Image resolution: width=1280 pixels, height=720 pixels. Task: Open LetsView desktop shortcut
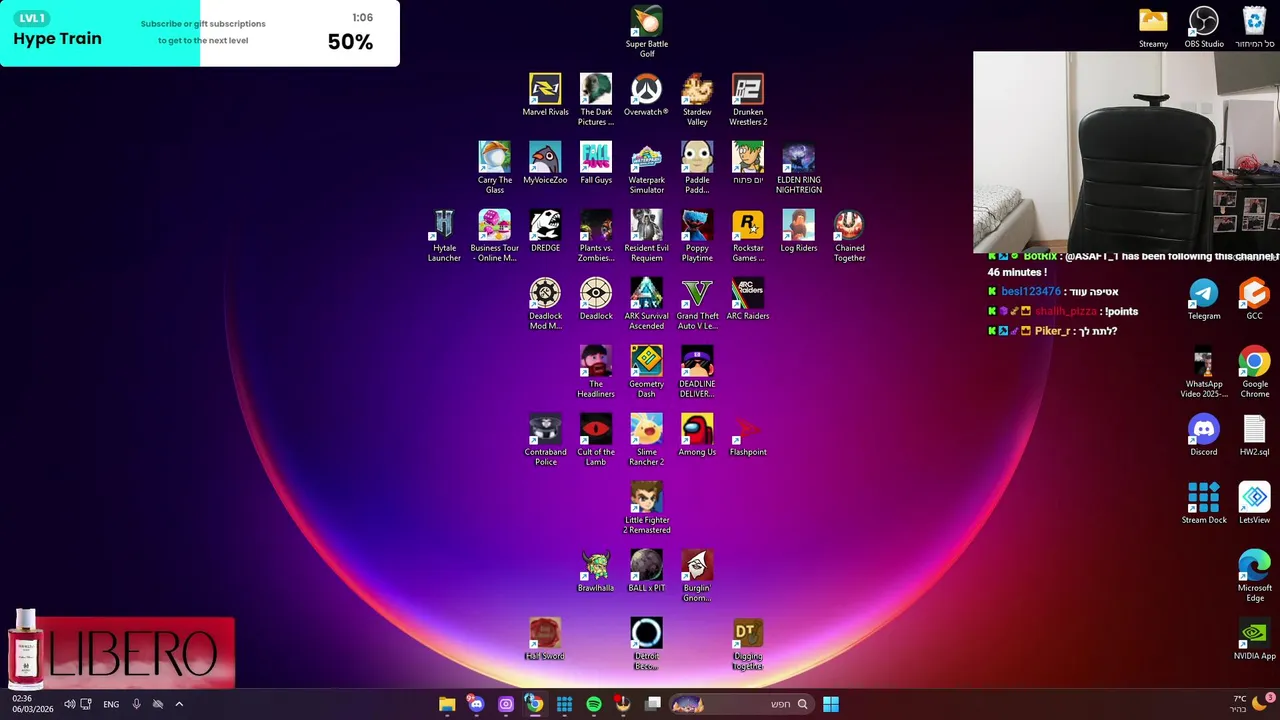1254,503
